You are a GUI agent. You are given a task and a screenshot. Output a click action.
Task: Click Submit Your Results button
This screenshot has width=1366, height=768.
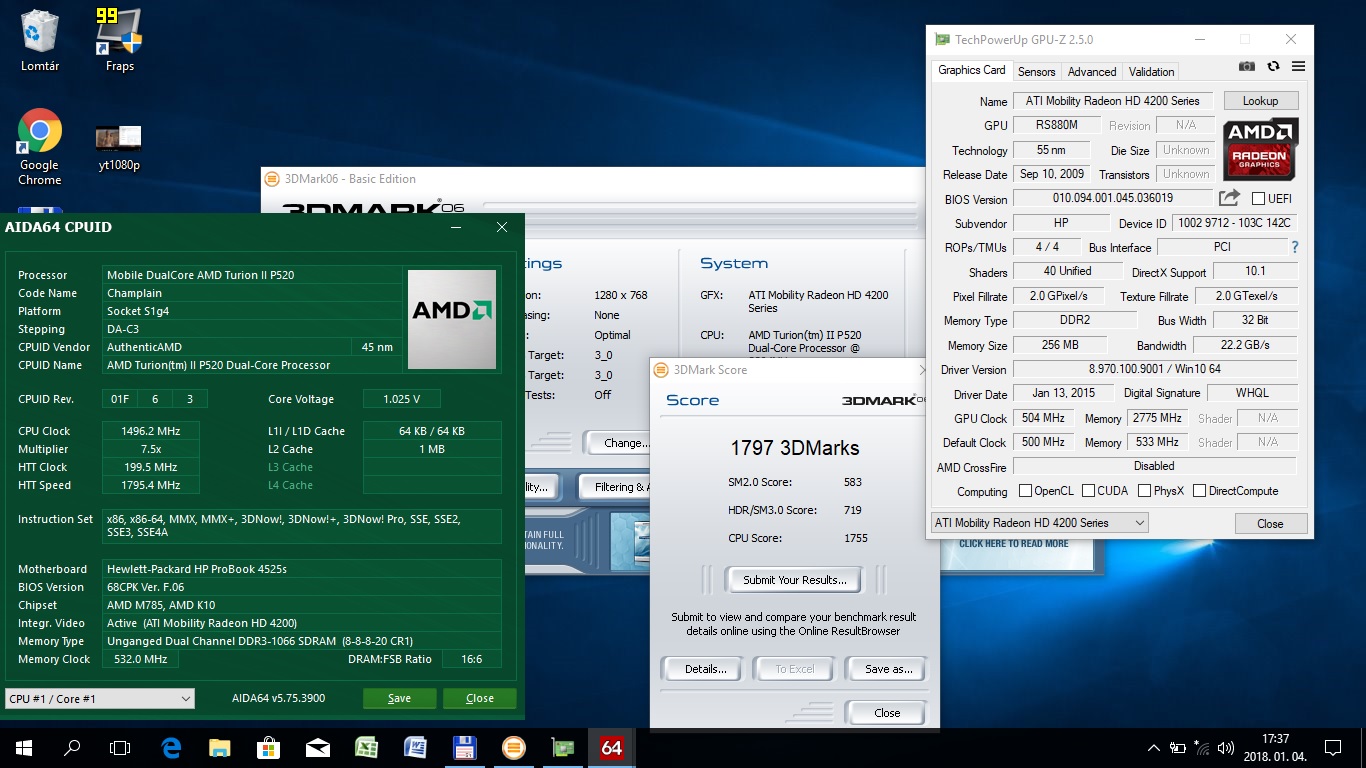(x=795, y=580)
